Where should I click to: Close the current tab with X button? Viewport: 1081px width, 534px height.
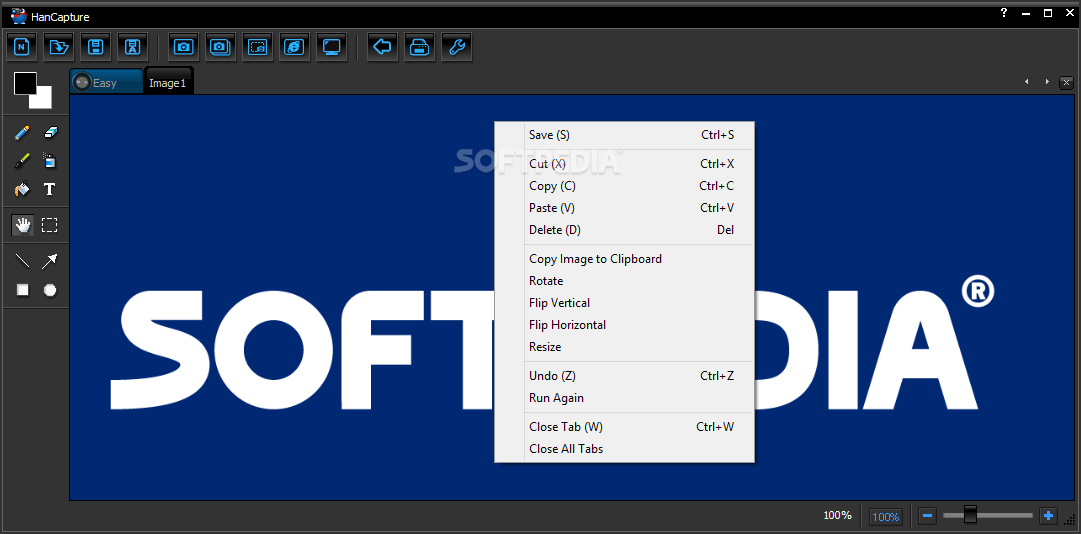coord(1067,83)
